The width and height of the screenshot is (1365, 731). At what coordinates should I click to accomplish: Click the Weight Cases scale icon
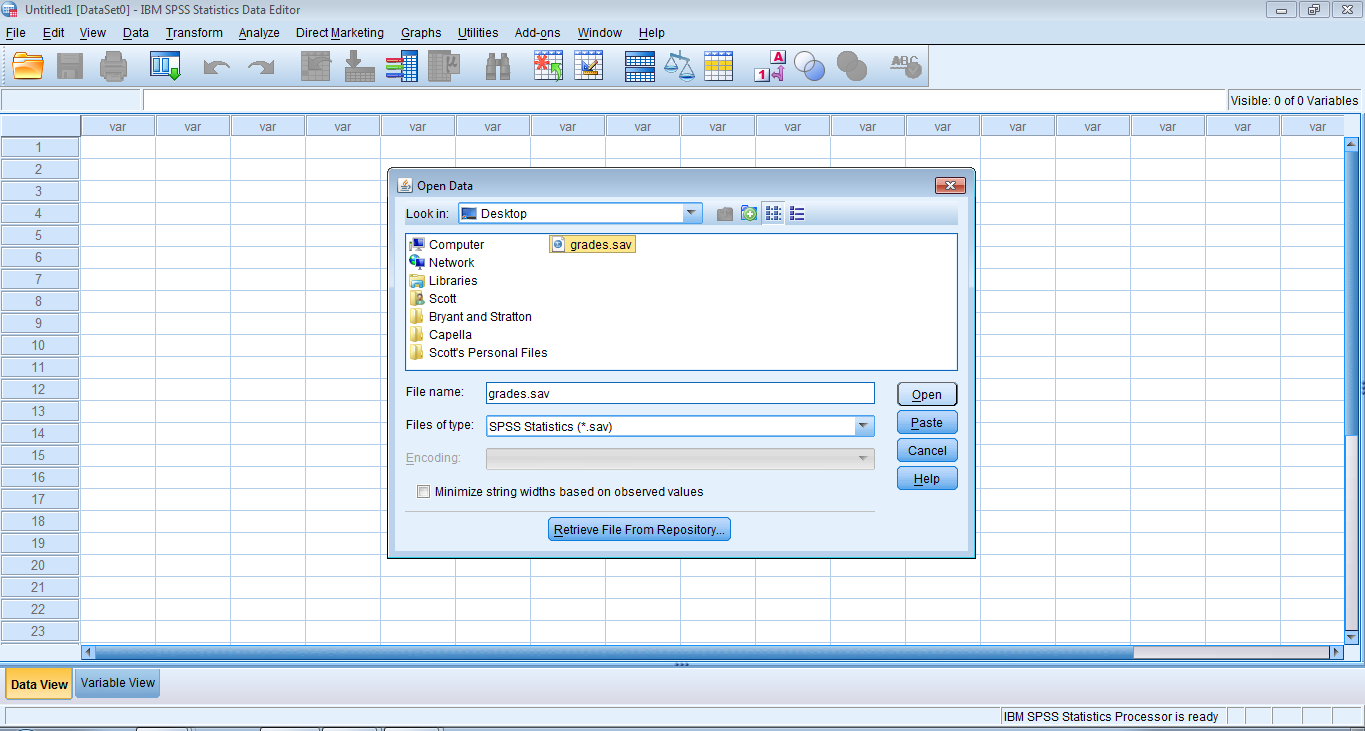coord(679,67)
